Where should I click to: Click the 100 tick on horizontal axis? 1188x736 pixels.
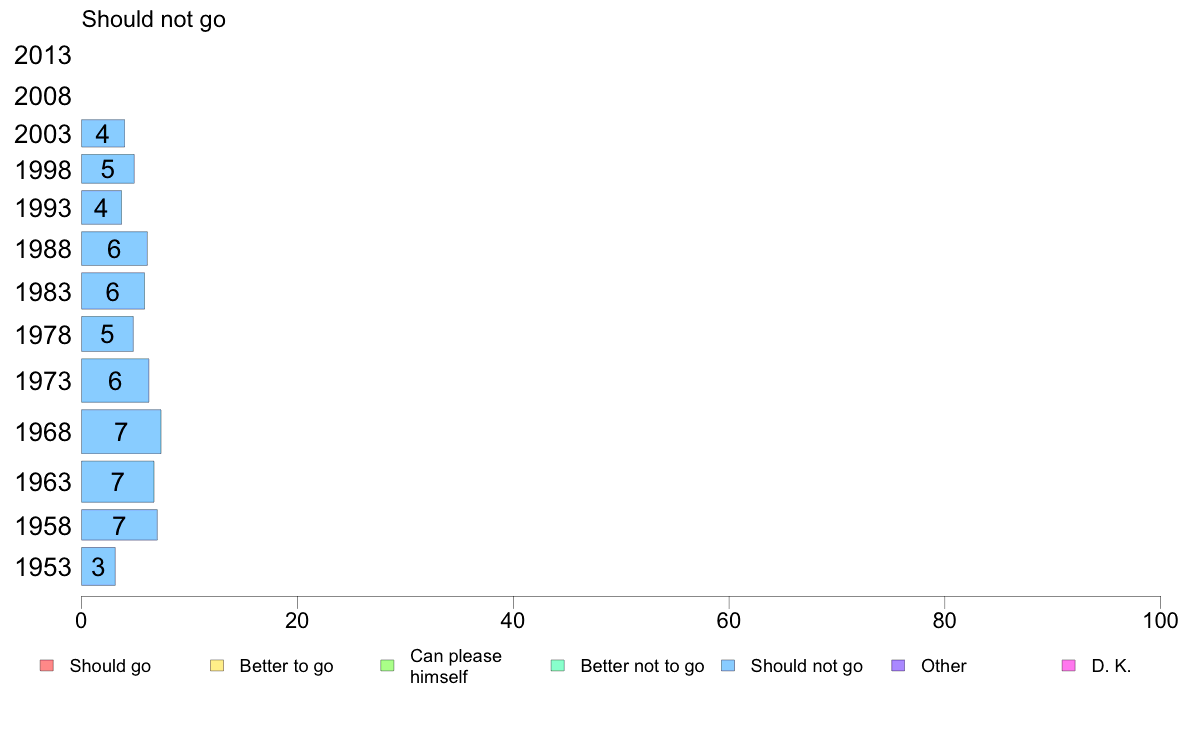(x=1160, y=621)
